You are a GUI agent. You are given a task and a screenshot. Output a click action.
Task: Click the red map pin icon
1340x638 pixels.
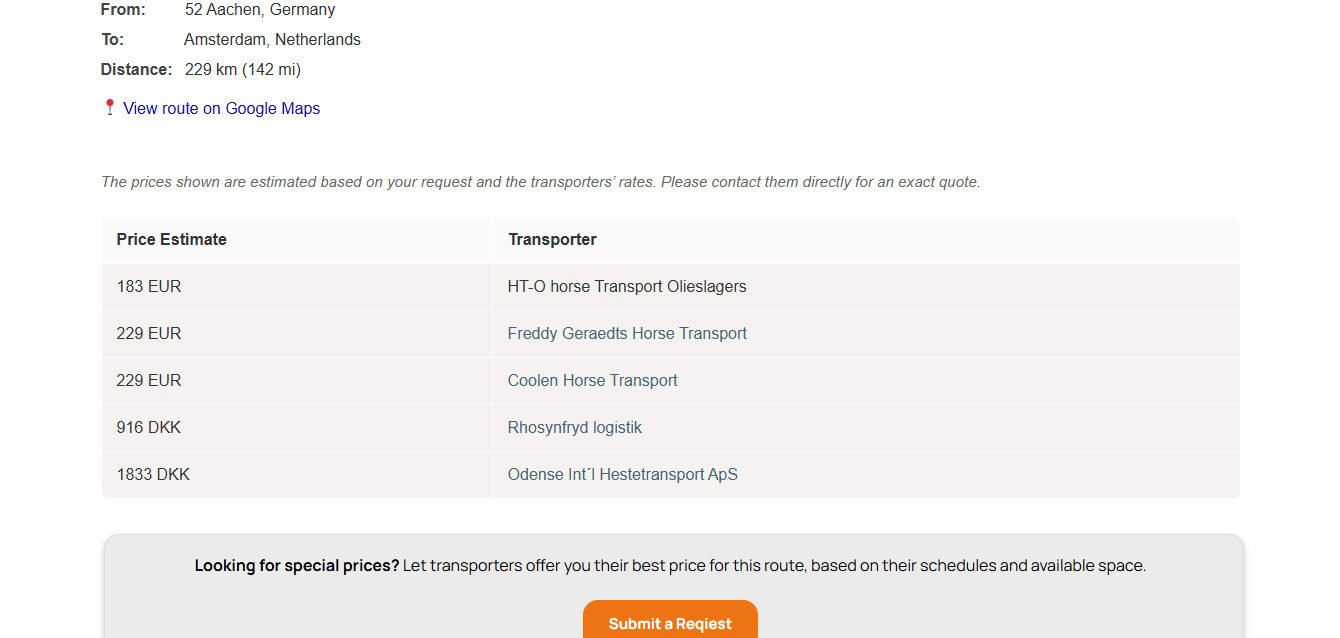pos(109,107)
